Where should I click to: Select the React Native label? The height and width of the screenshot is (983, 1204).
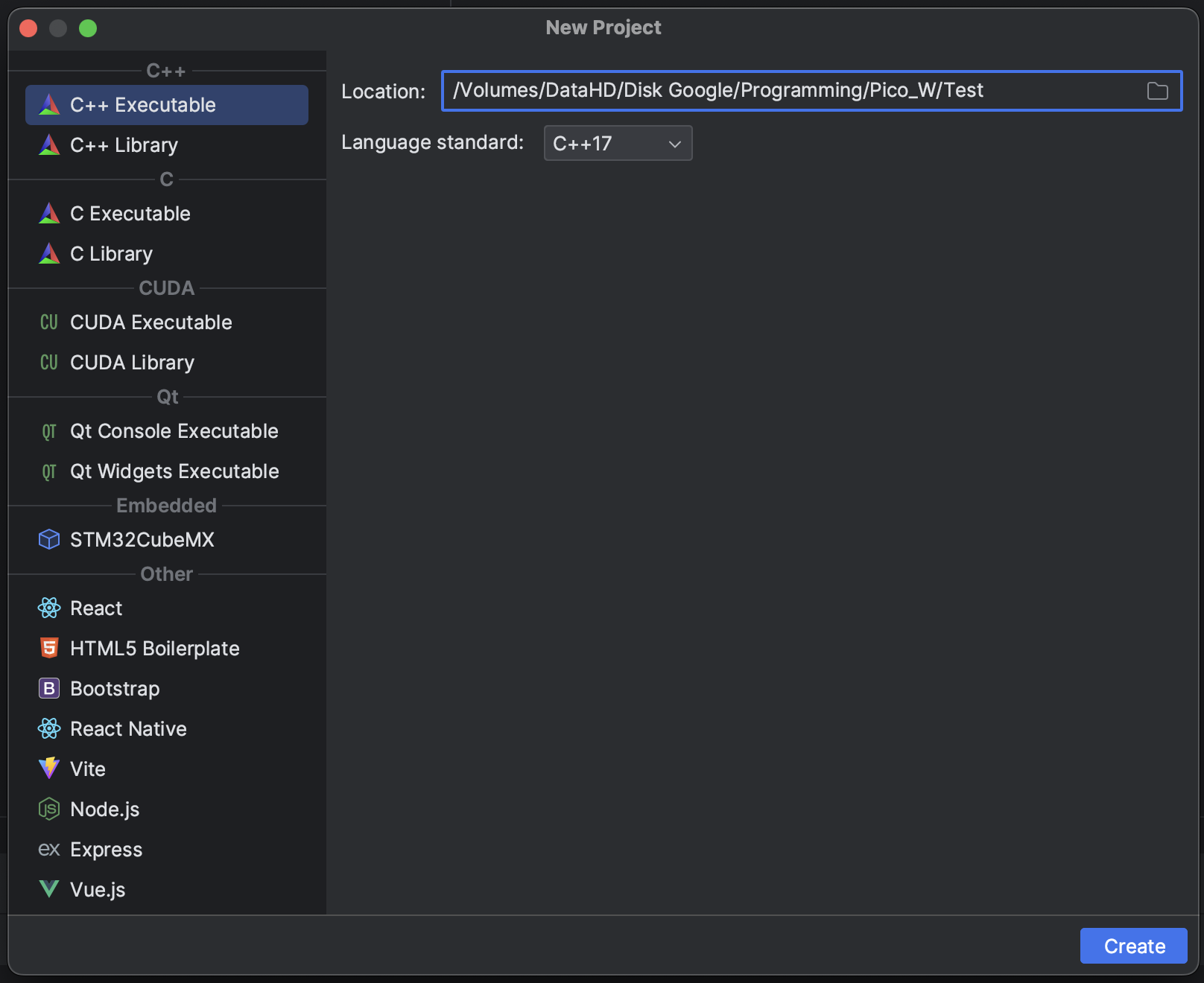tap(128, 729)
